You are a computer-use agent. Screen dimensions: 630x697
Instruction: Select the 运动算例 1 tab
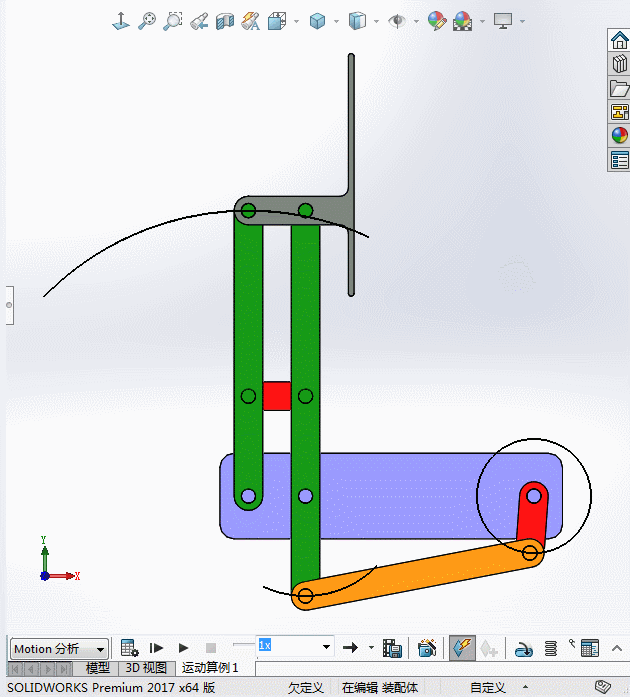[210, 668]
